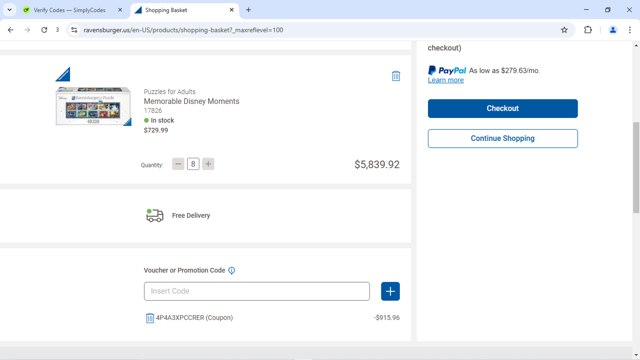The height and width of the screenshot is (360, 640).
Task: Bookmark this page with star icon
Action: (x=564, y=30)
